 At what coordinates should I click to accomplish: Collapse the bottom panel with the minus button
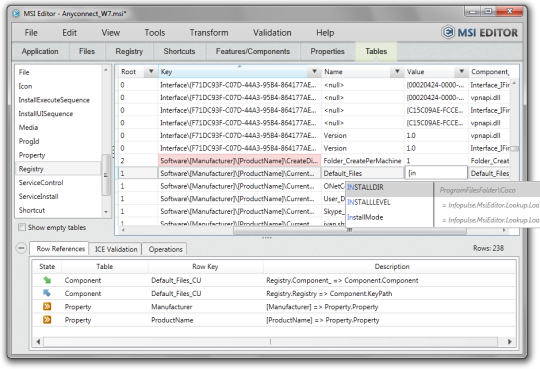click(21, 248)
